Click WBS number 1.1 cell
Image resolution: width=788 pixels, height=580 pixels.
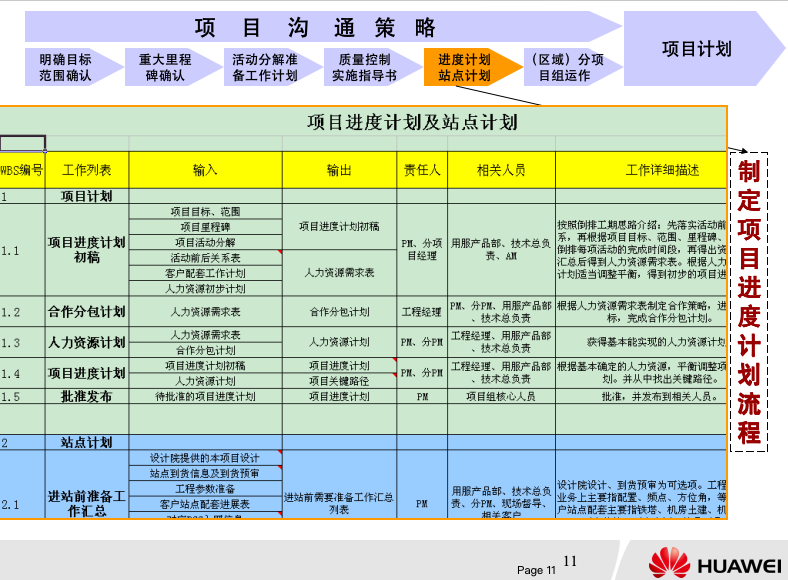[22, 250]
